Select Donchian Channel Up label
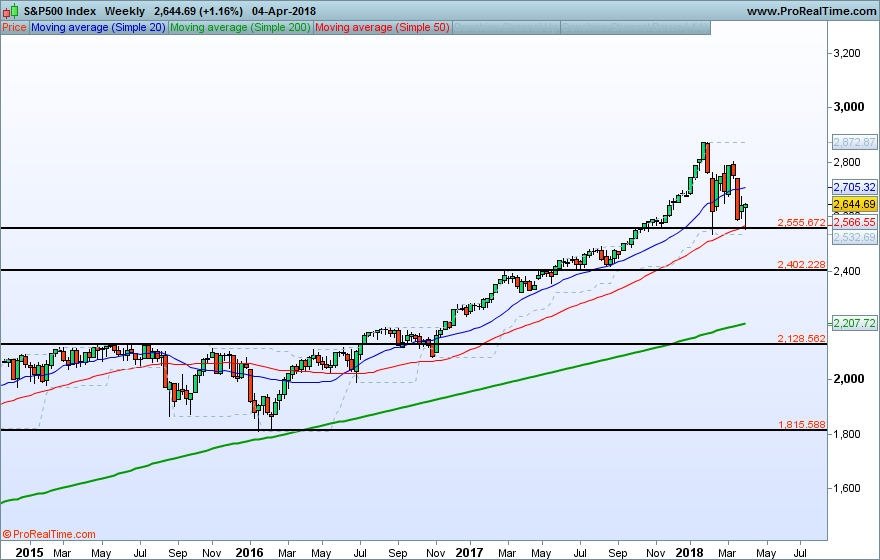Image resolution: width=880 pixels, height=560 pixels. [x=506, y=27]
